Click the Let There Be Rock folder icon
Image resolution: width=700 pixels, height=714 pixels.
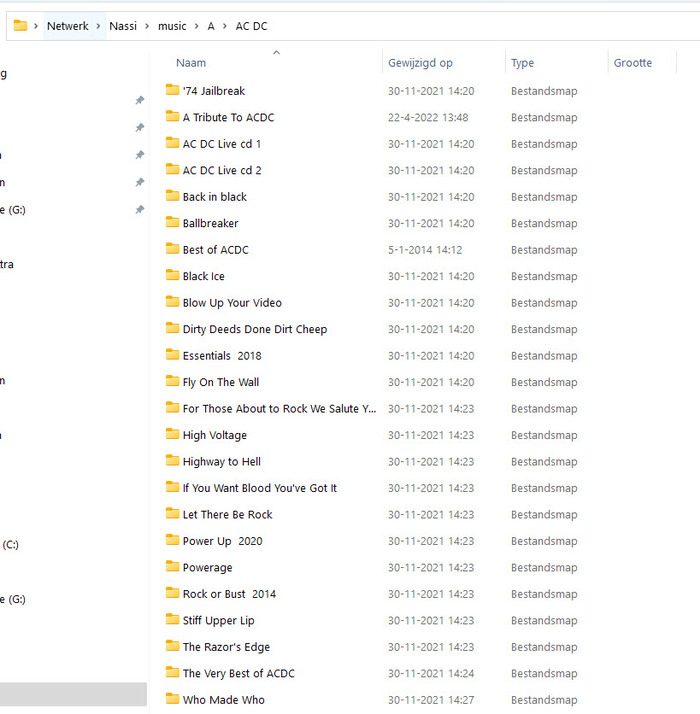coord(172,513)
